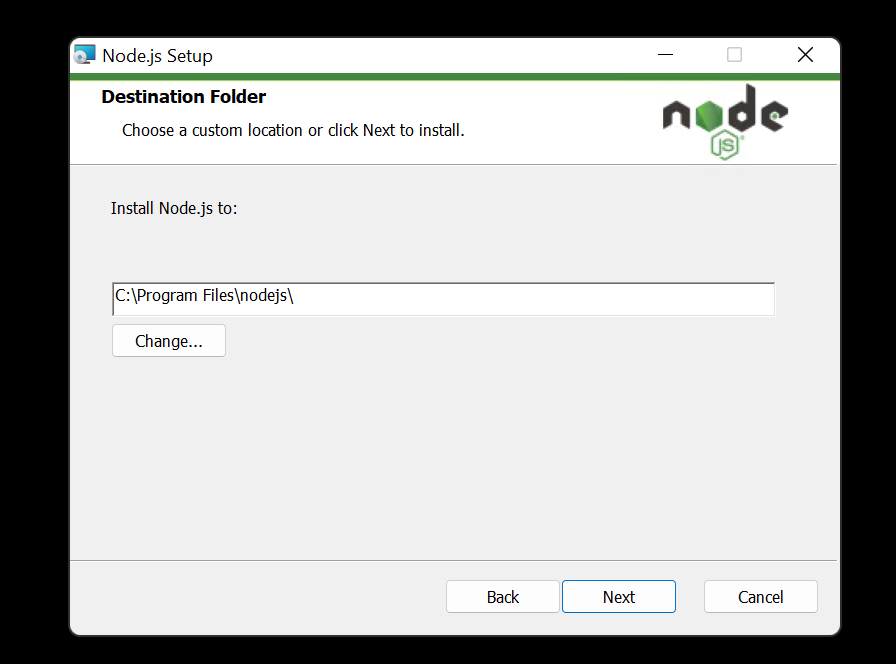Click the Node.js logo graphic
Image resolution: width=896 pixels, height=664 pixels.
tap(725, 122)
